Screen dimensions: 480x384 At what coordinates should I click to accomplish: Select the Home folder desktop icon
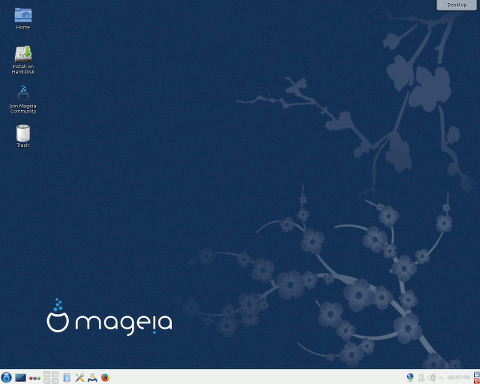click(x=23, y=19)
